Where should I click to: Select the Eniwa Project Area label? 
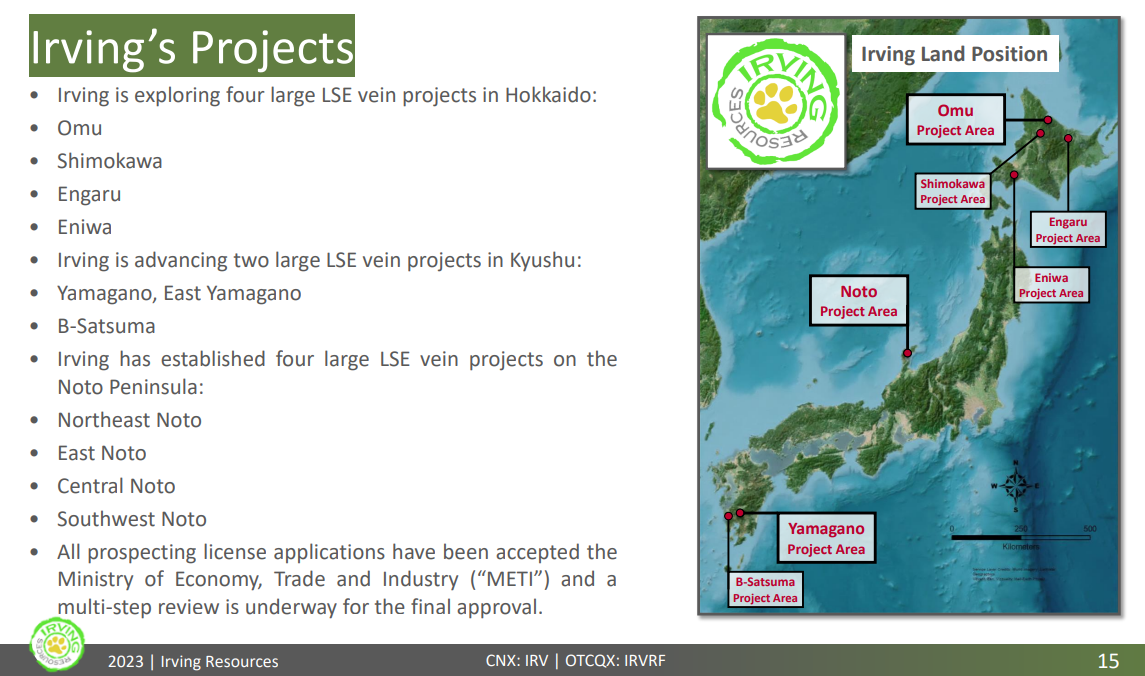click(x=1051, y=285)
